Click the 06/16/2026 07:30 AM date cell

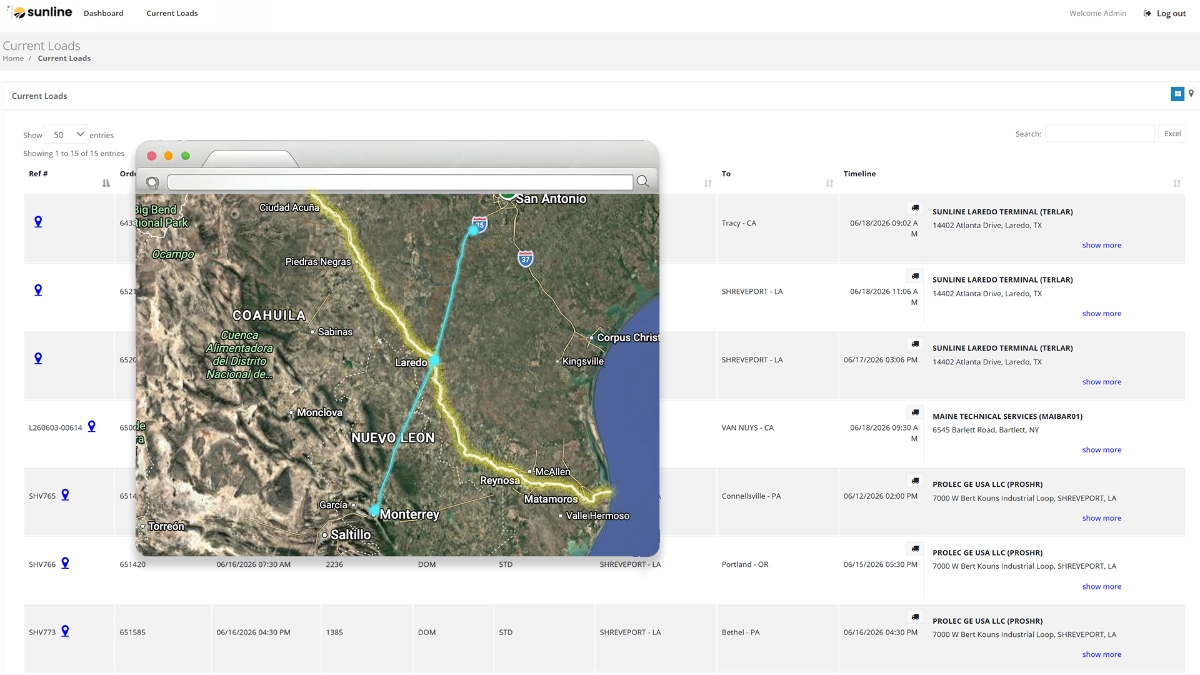(x=254, y=564)
